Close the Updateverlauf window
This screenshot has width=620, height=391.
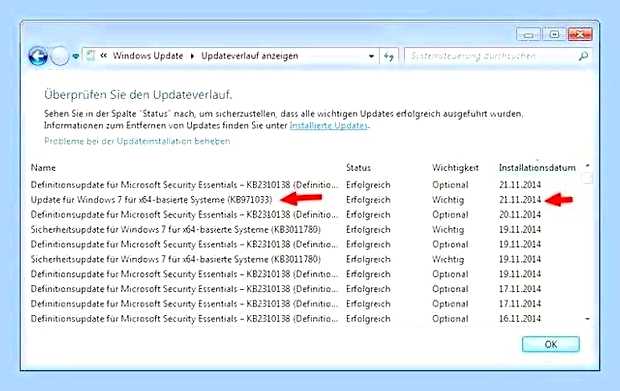[x=580, y=34]
